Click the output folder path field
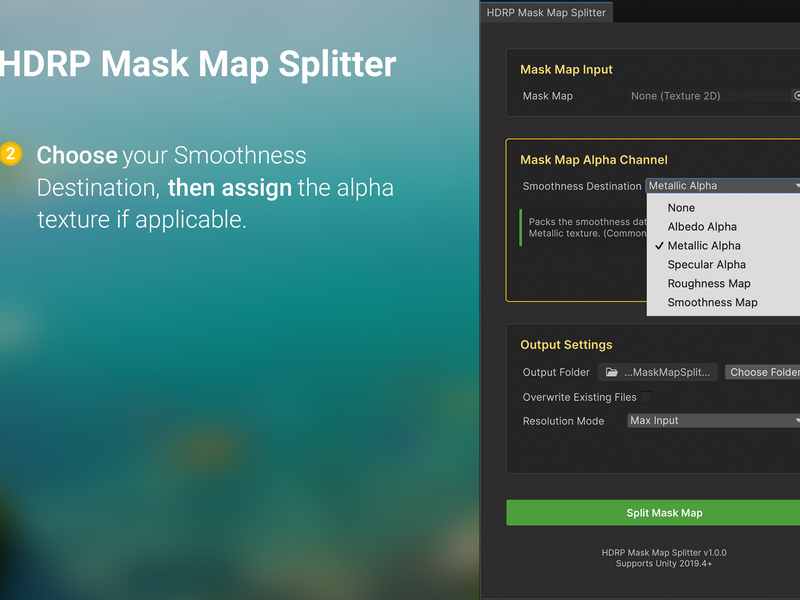Screen dimensions: 800x600 pos(658,372)
